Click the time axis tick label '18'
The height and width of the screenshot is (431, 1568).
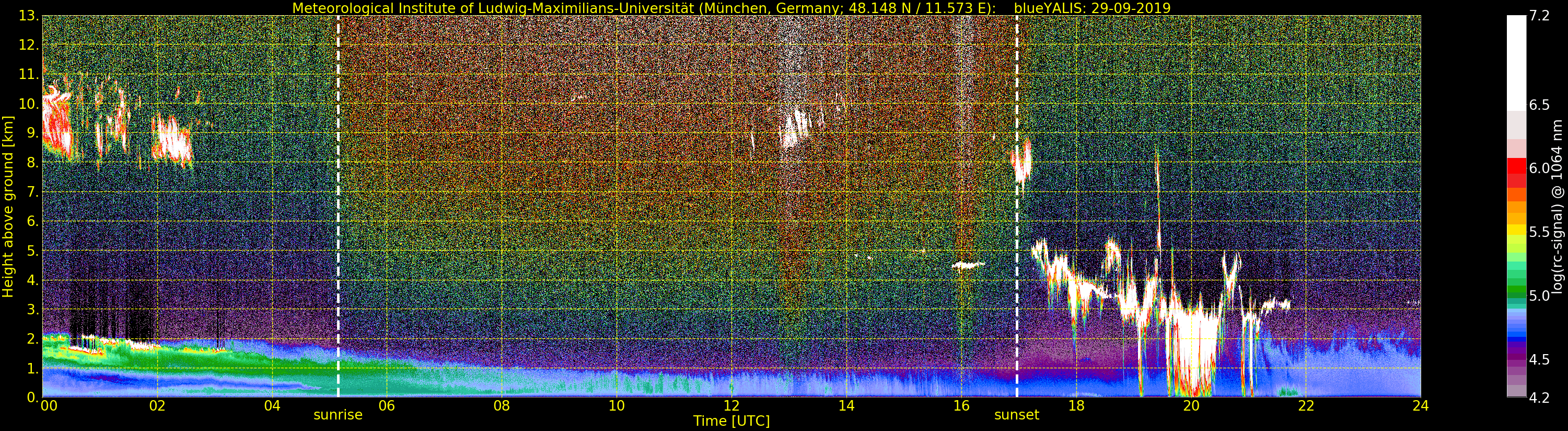coord(1076,405)
